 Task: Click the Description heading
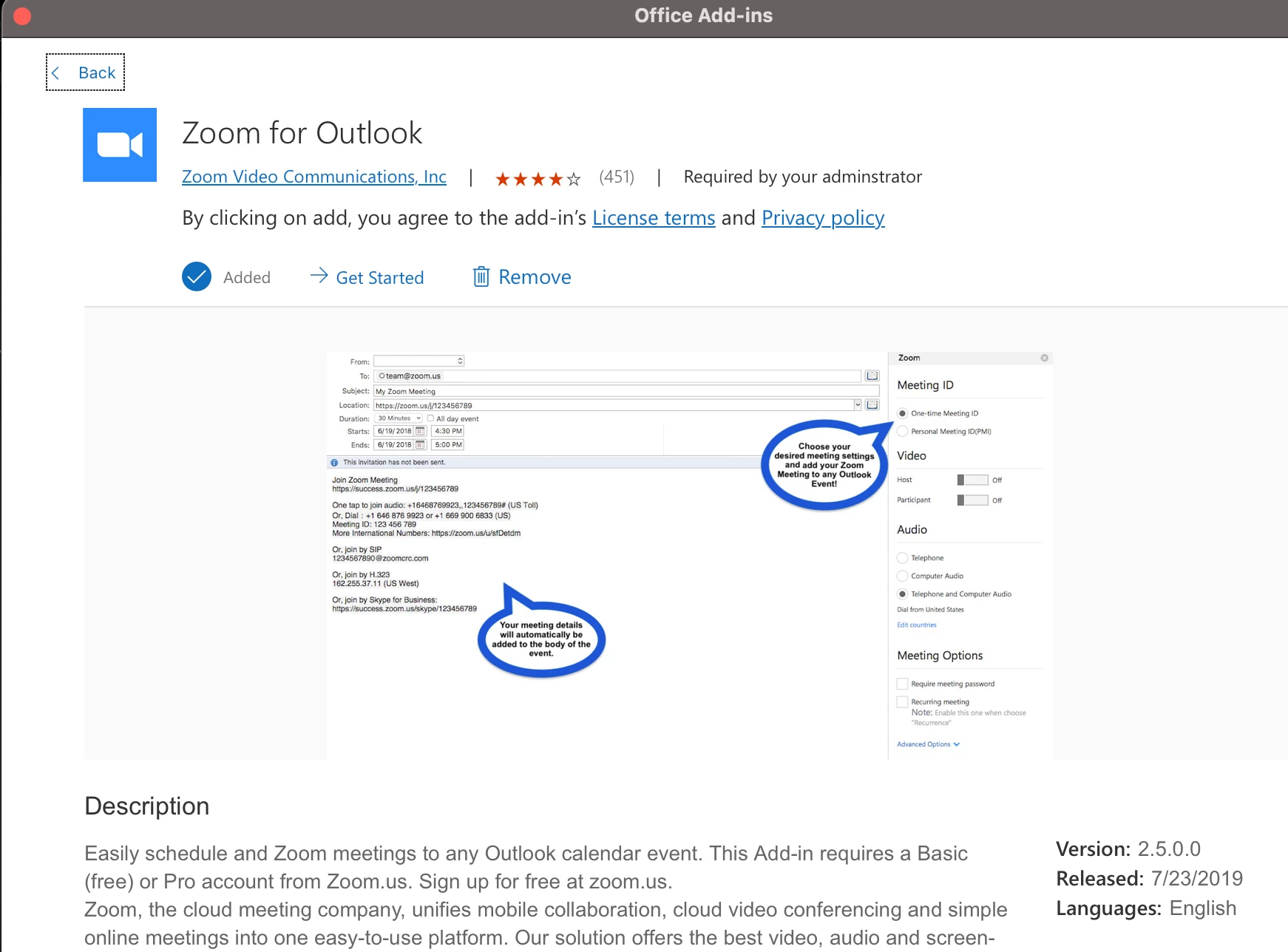point(147,806)
